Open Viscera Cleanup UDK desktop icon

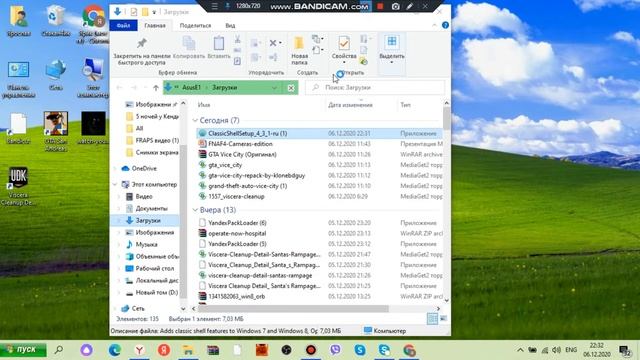click(x=18, y=186)
